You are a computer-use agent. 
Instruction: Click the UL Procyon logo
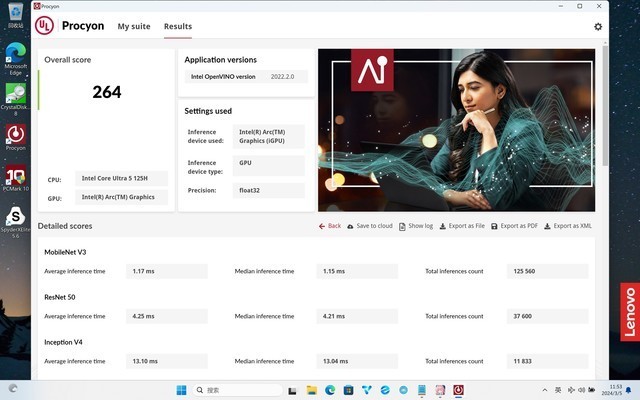pyautogui.click(x=45, y=26)
